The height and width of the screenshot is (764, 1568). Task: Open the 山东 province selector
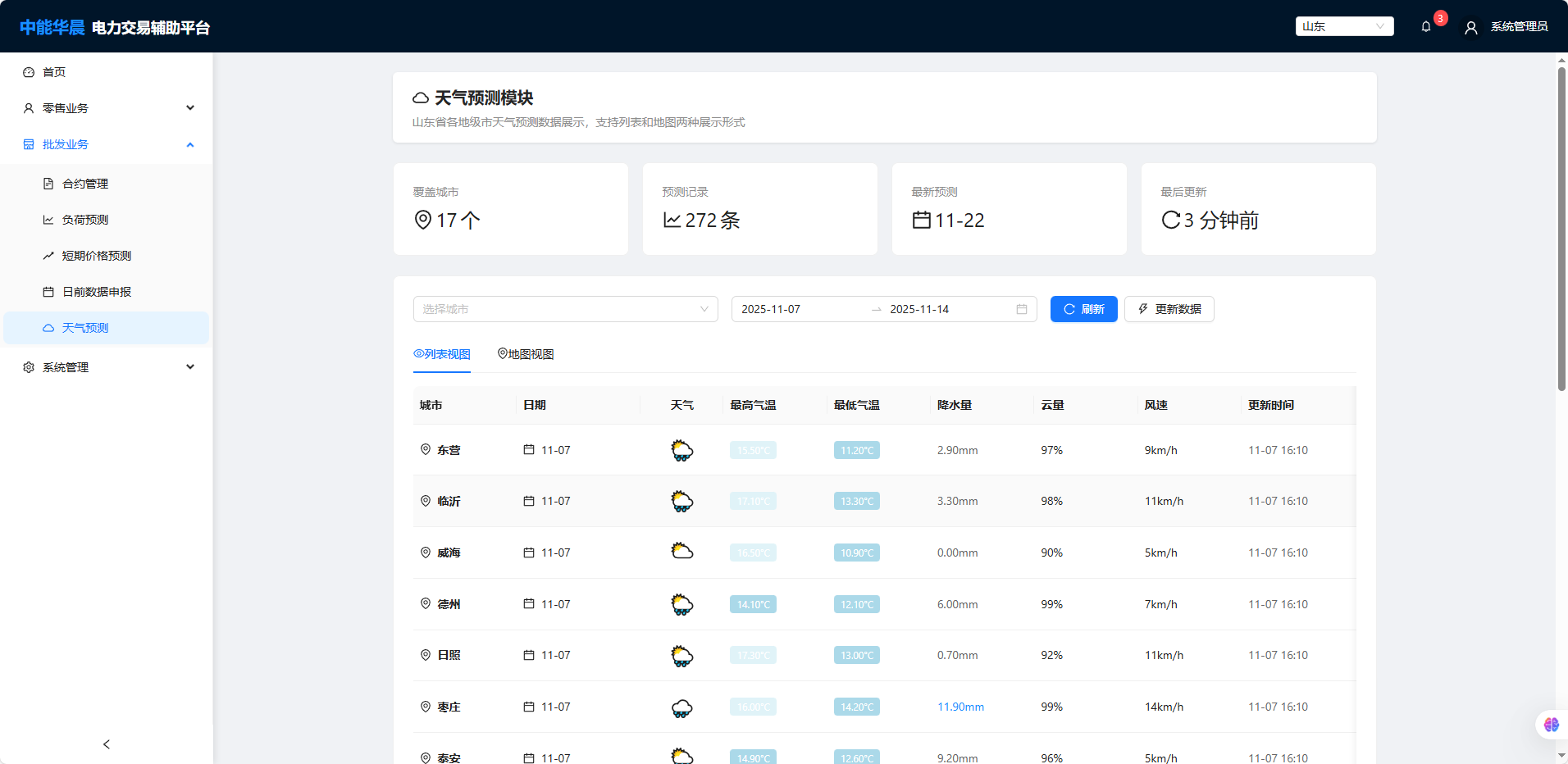[1343, 25]
